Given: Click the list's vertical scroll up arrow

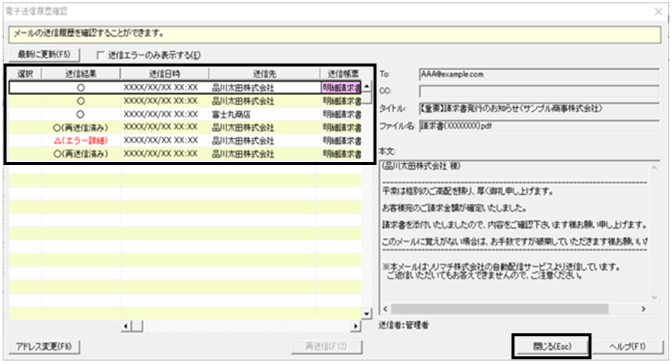Looking at the screenshot, I should pos(367,87).
